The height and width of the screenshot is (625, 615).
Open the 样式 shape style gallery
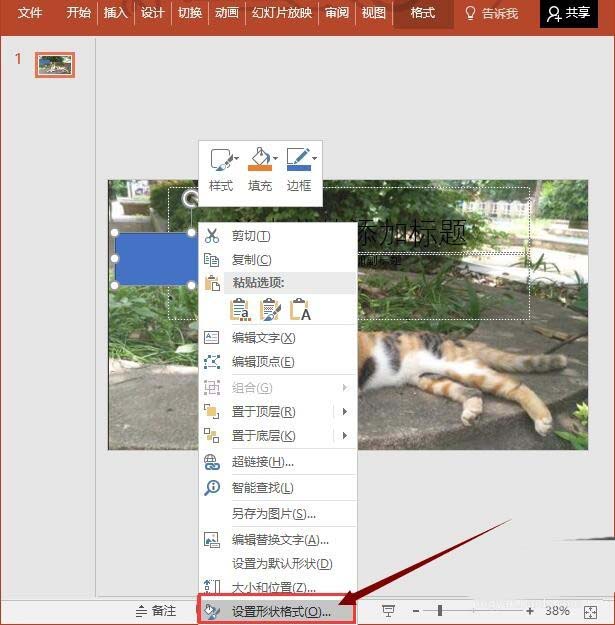[x=221, y=170]
